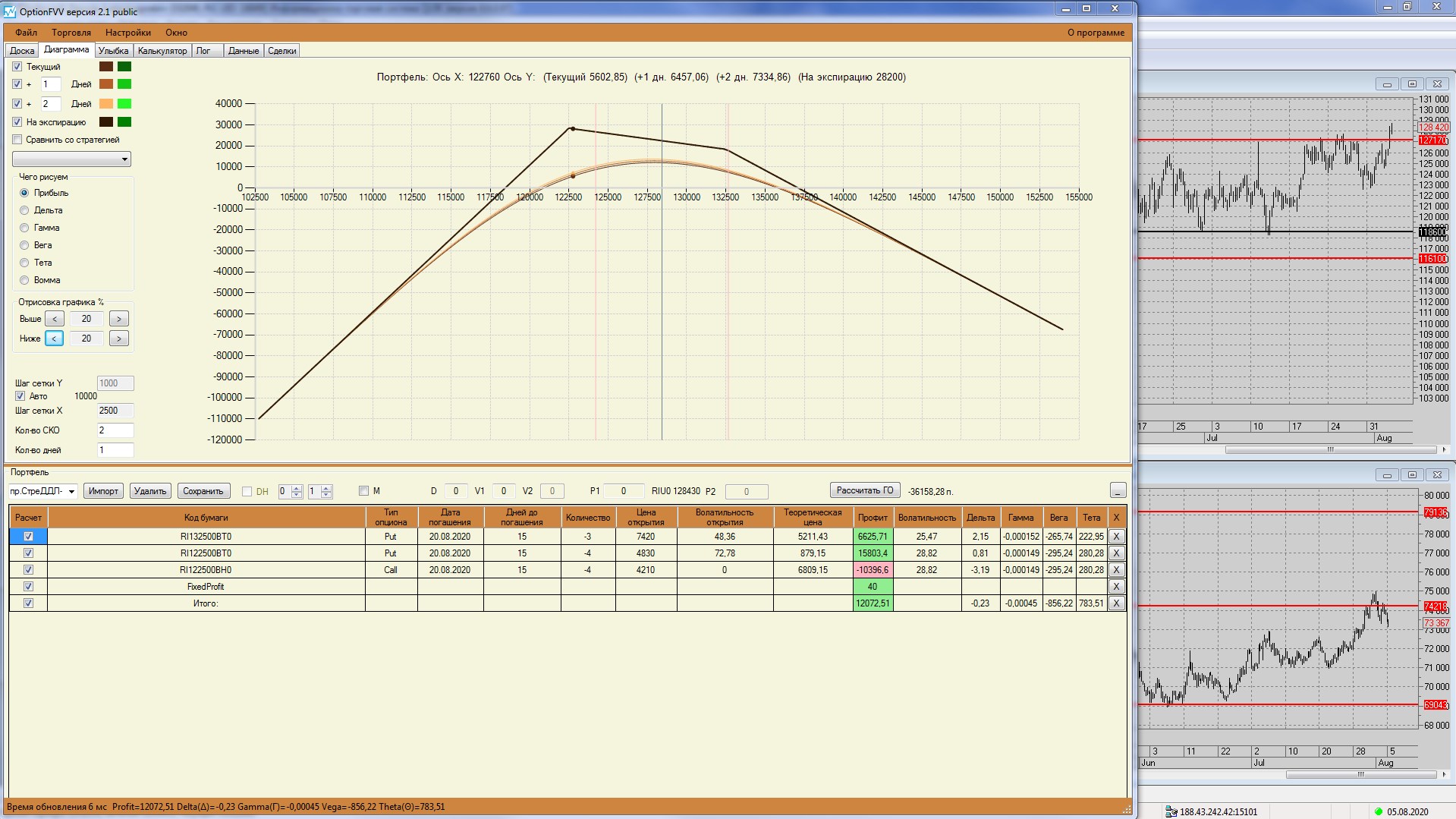Viewport: 1456px width, 819px height.
Task: Toggle the +1 Дней curve checkbox
Action: tap(17, 84)
